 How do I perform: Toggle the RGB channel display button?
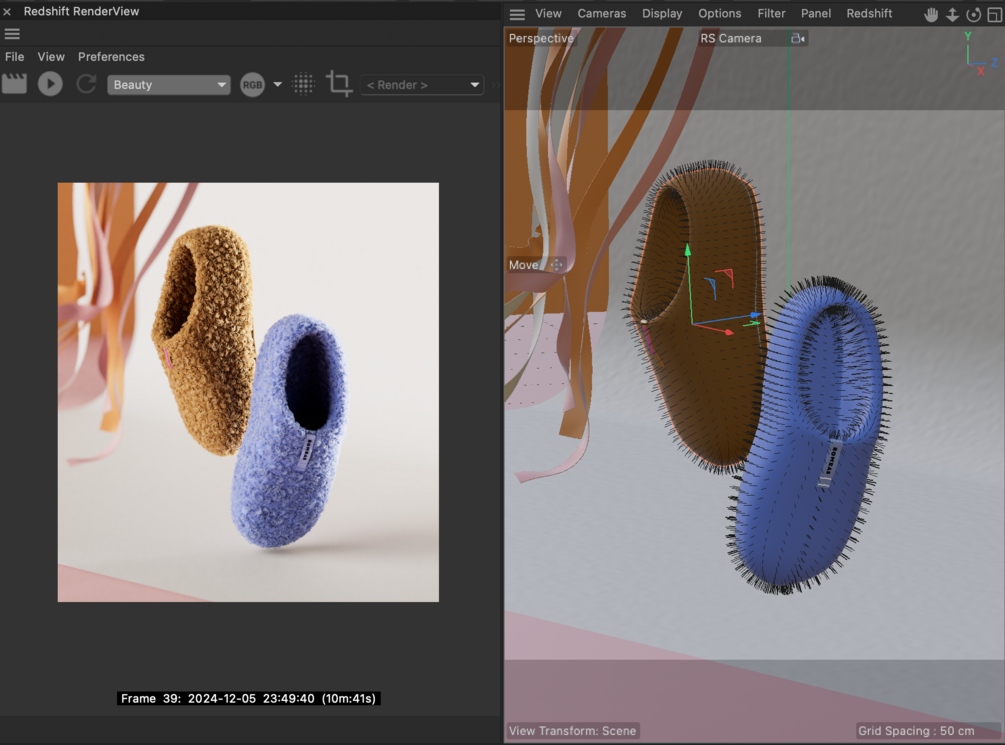pyautogui.click(x=252, y=85)
